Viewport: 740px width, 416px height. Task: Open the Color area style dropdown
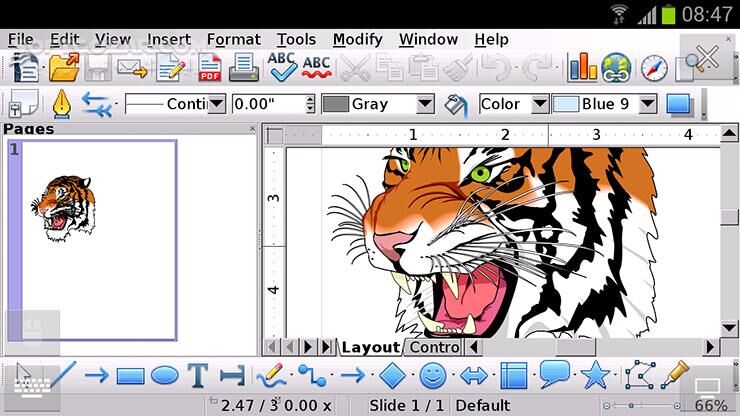coord(540,104)
